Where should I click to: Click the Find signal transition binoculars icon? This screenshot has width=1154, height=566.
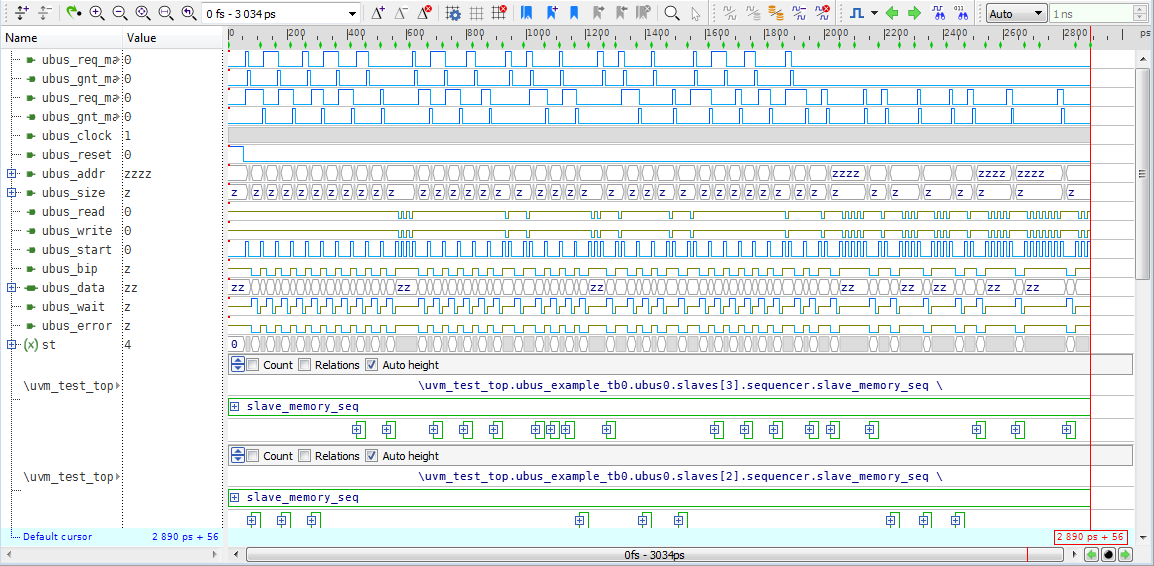[938, 13]
